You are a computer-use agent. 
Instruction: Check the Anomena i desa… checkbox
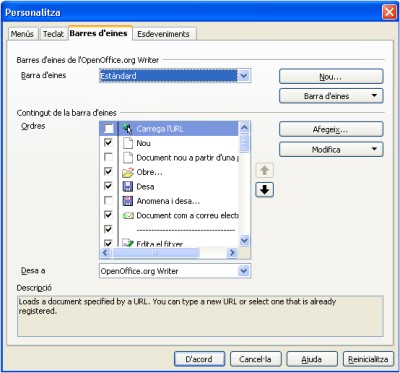point(108,200)
